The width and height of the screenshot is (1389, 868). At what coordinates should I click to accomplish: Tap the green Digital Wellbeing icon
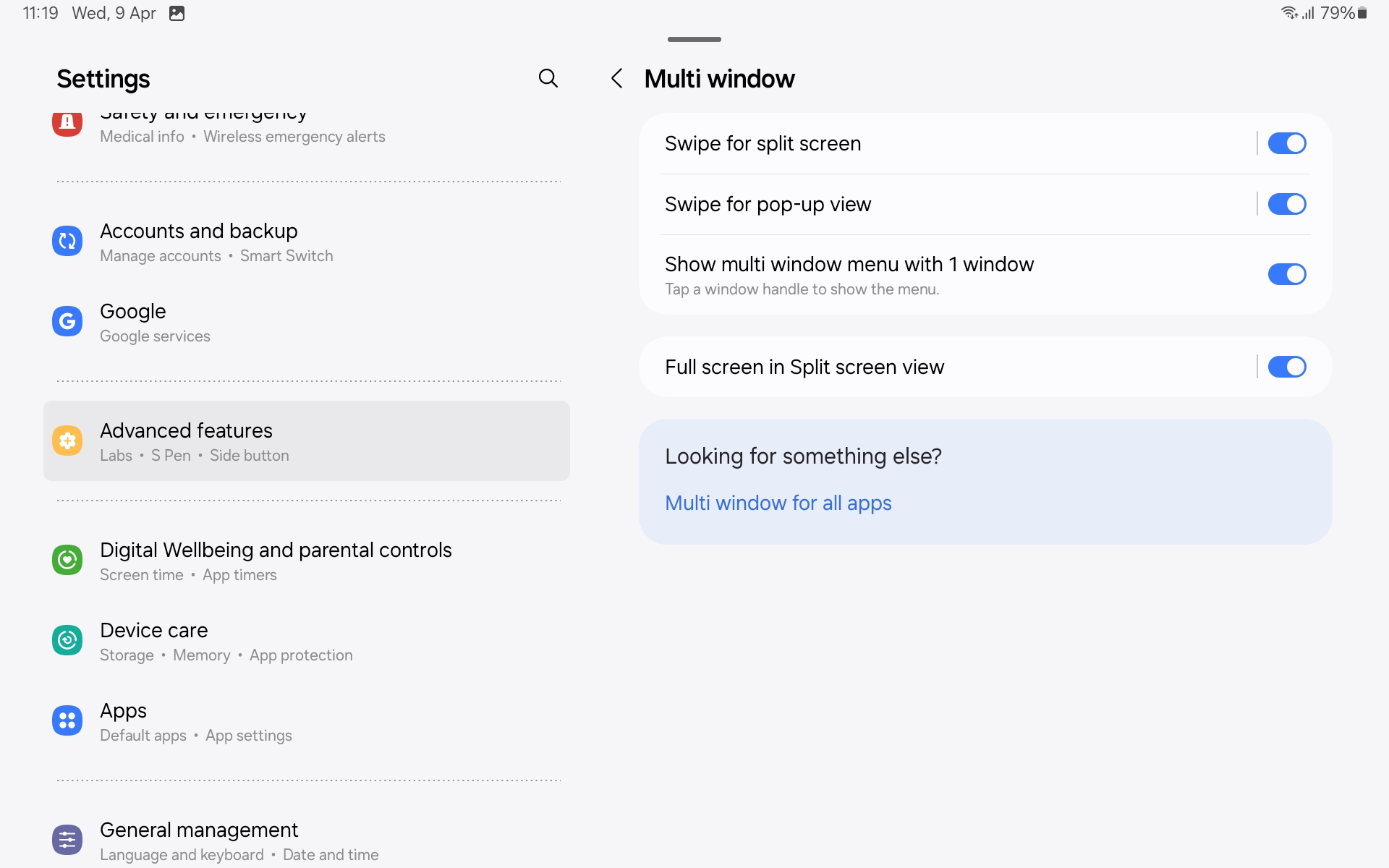(67, 560)
